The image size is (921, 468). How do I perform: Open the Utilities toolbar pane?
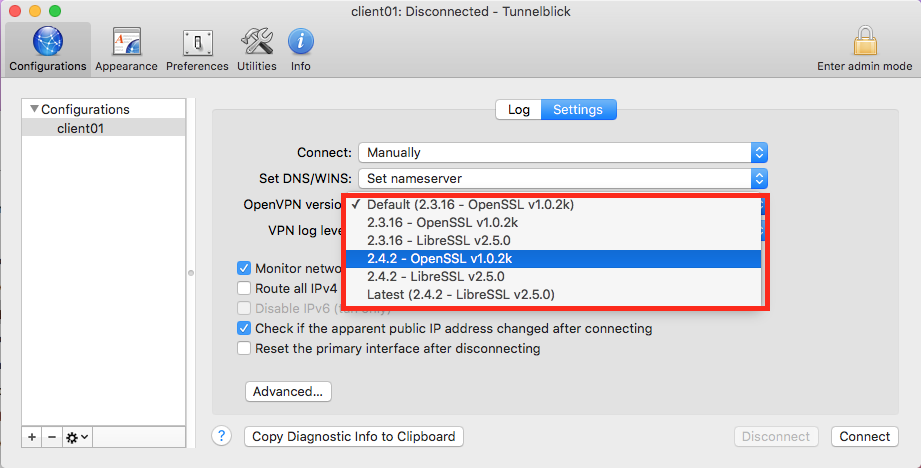tap(257, 49)
